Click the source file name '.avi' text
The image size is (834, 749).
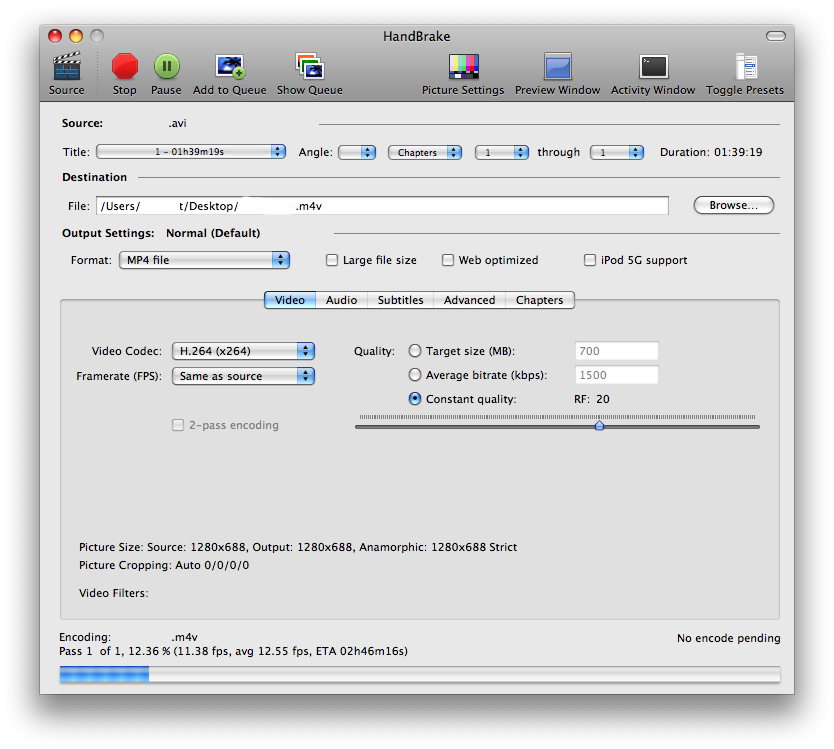178,123
